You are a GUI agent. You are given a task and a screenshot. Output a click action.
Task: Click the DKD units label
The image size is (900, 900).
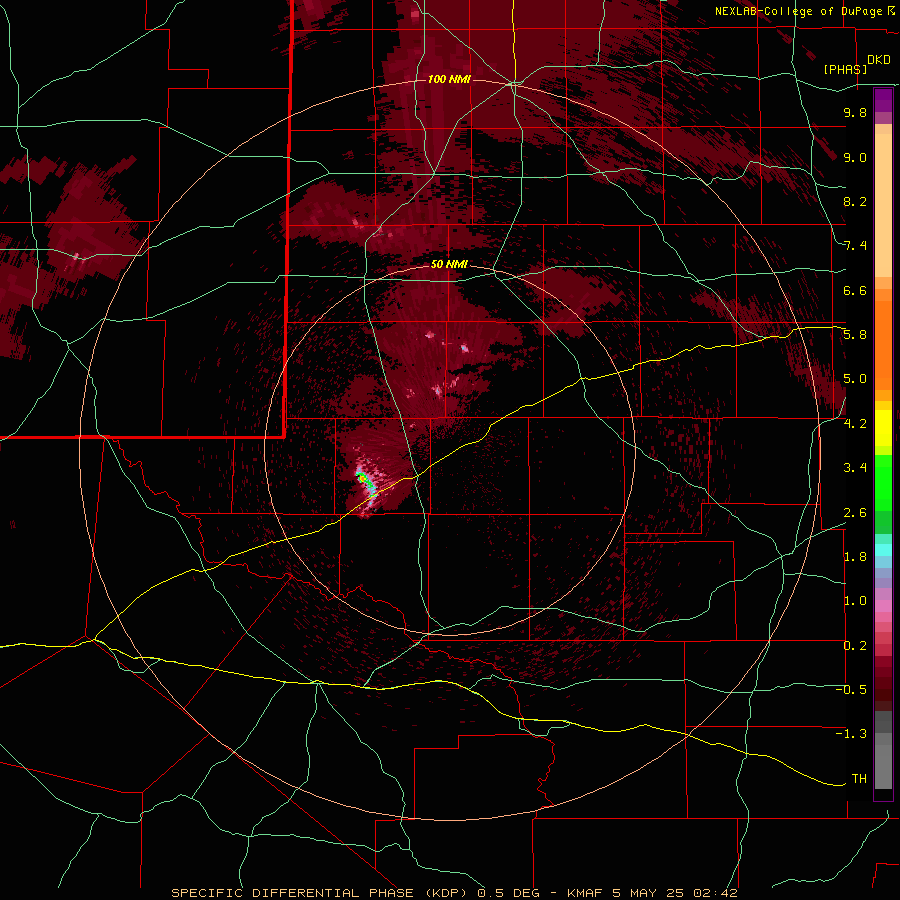878,60
